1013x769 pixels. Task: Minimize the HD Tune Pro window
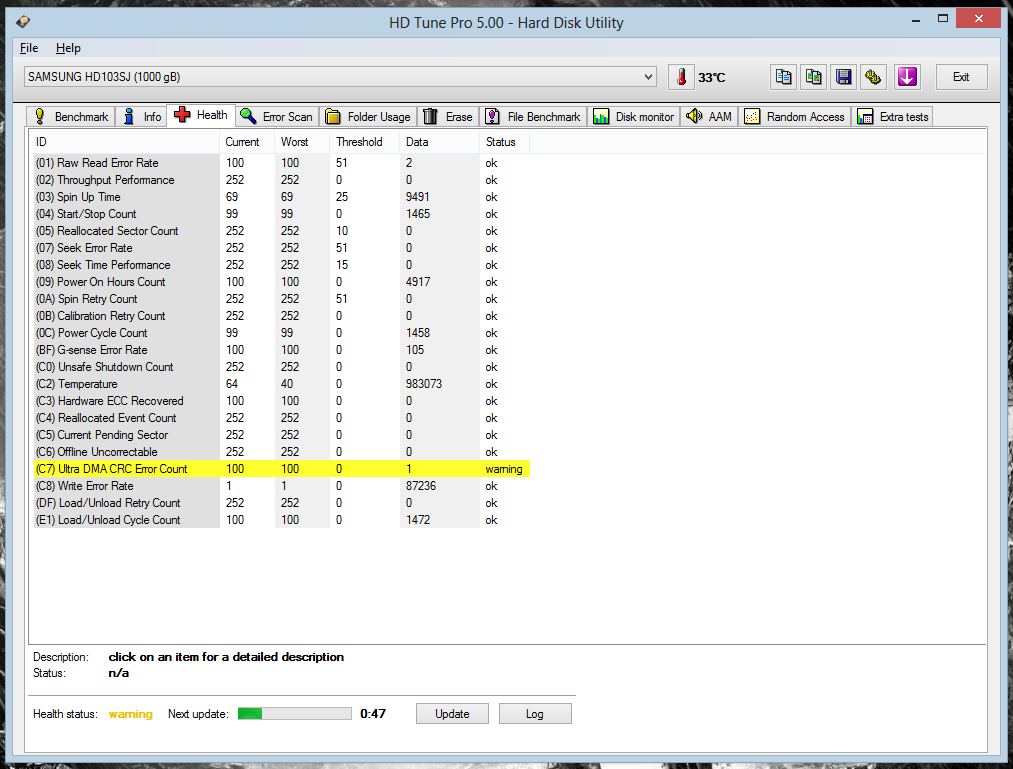click(915, 21)
